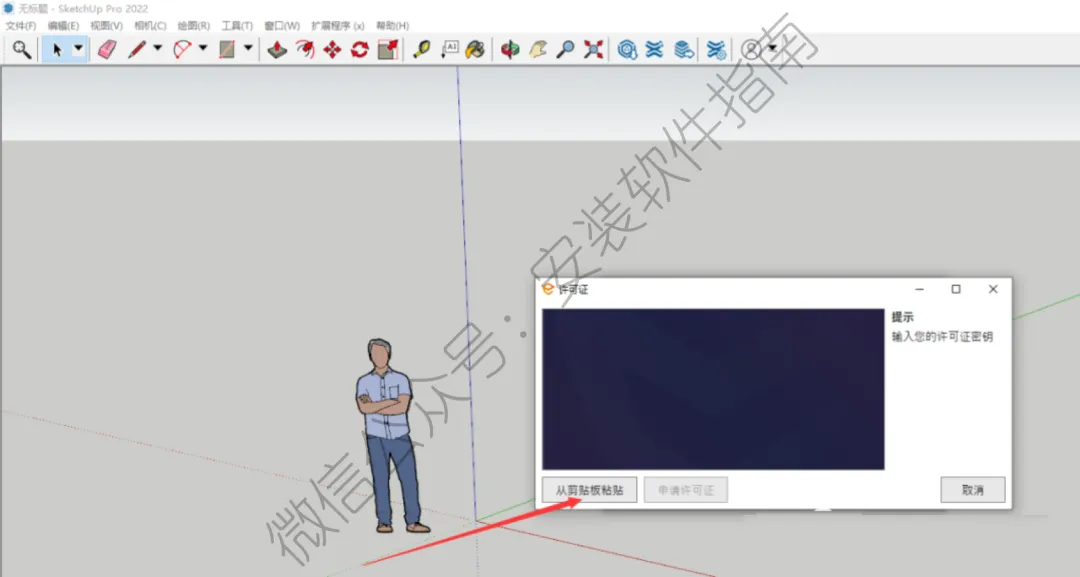
Task: Expand the Rectangle shape dropdown arrow
Action: tap(248, 48)
